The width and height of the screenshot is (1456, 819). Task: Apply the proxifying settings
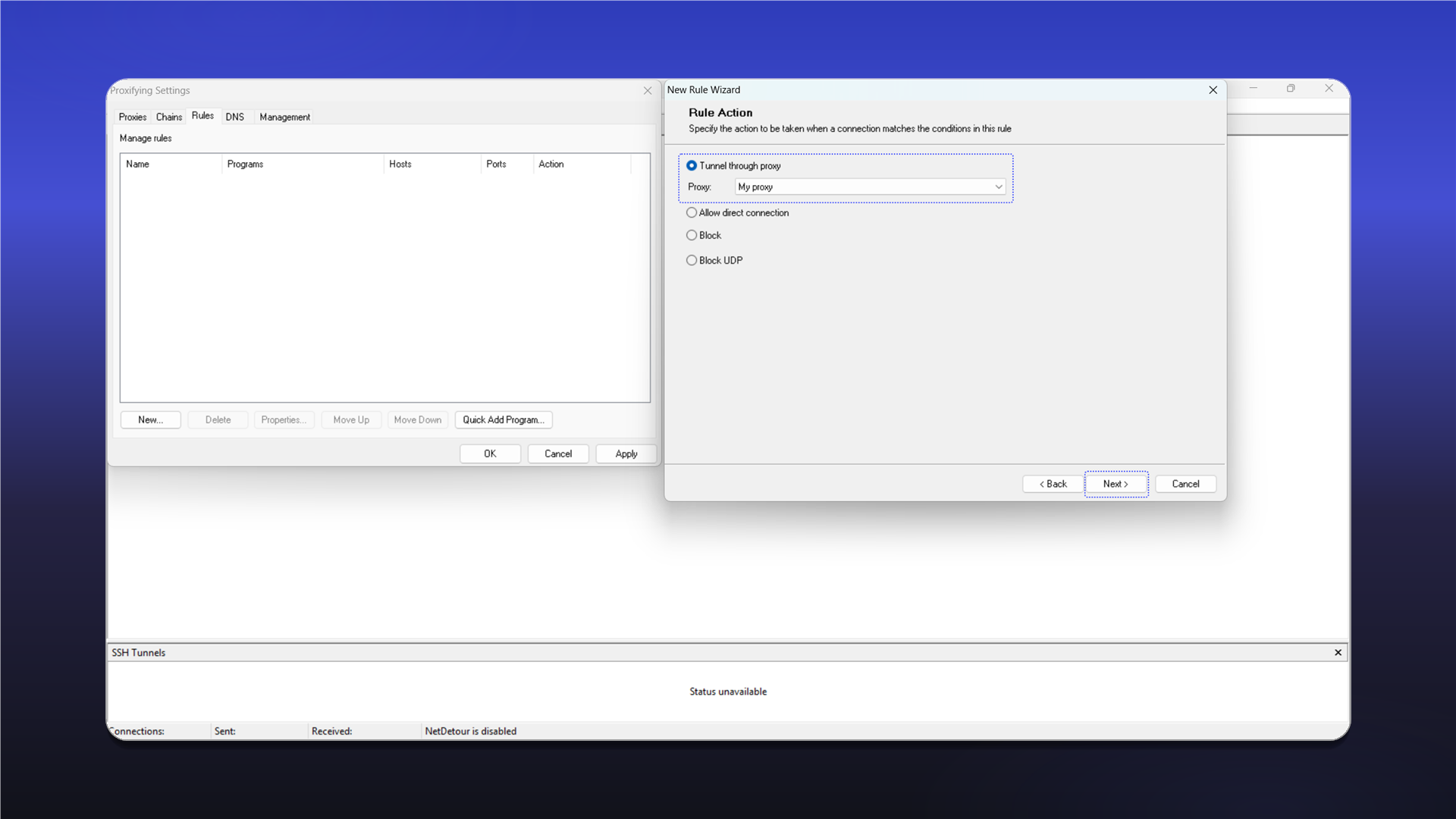coord(626,453)
